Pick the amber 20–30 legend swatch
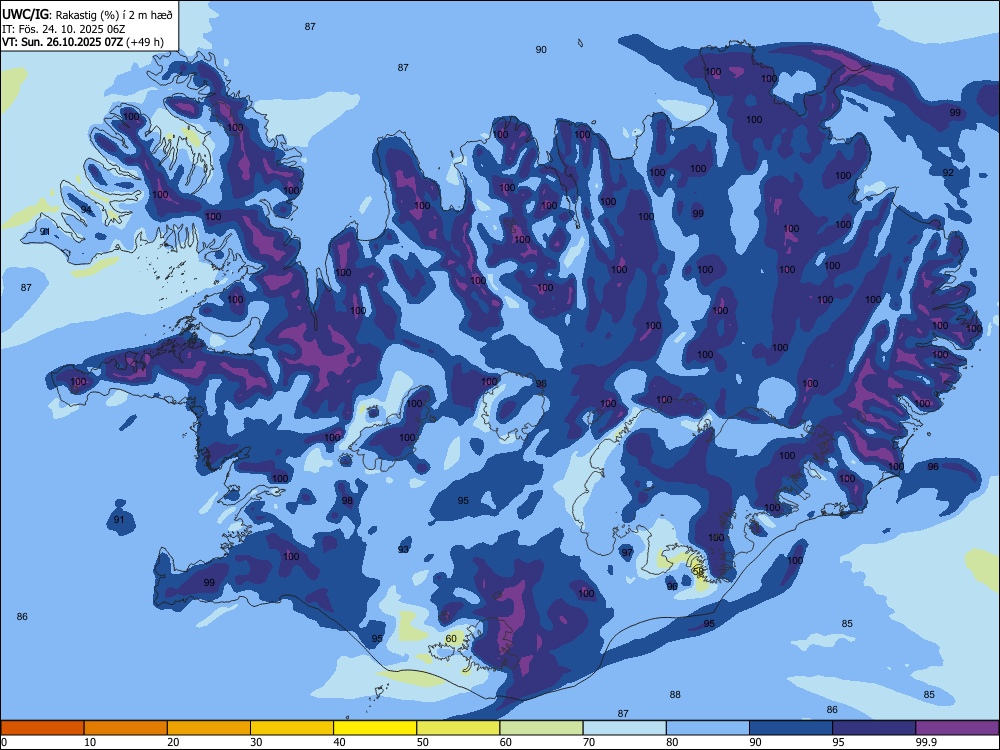The height and width of the screenshot is (750, 1000). coord(209,728)
